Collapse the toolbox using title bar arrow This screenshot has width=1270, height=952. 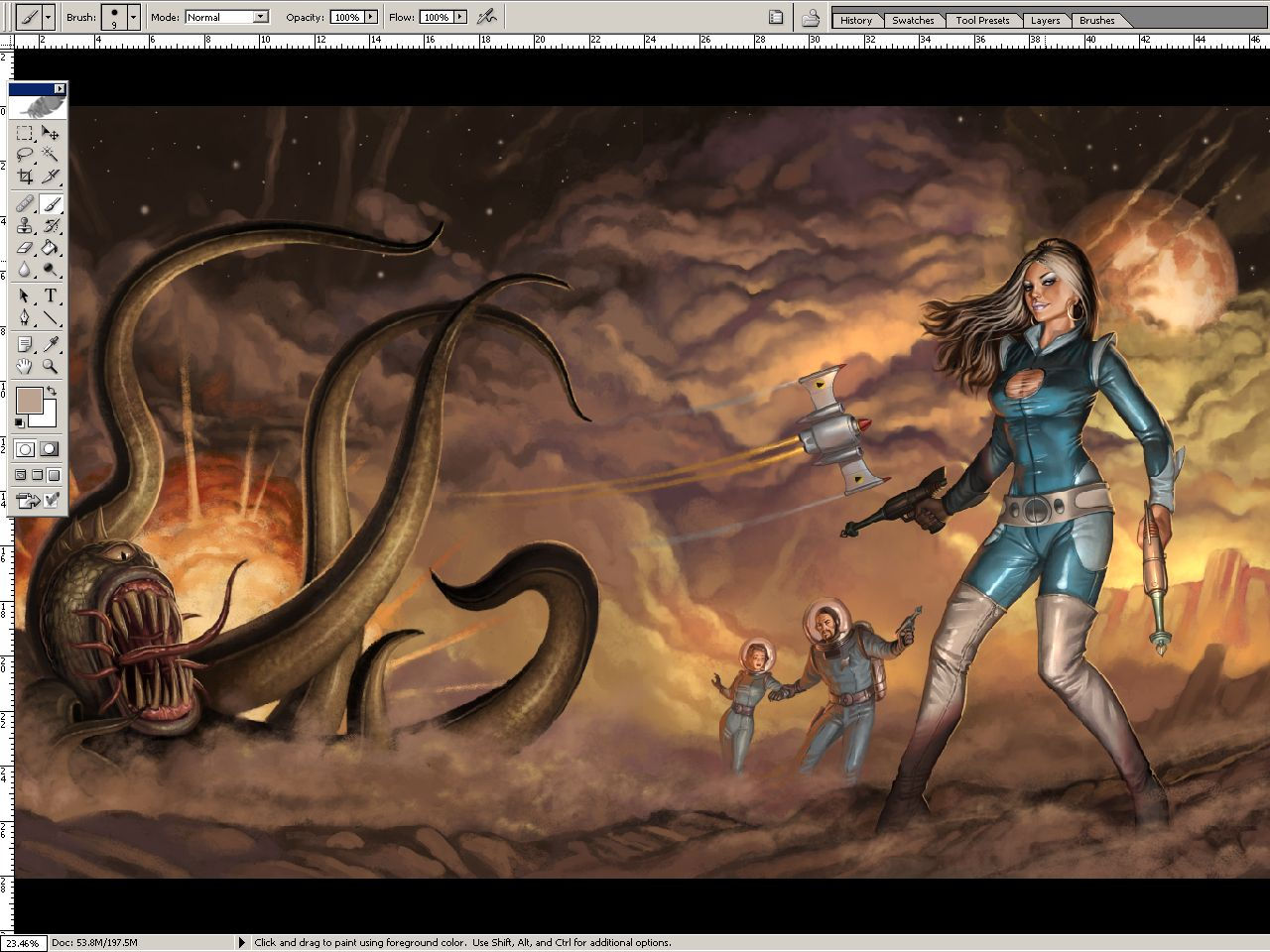(59, 88)
